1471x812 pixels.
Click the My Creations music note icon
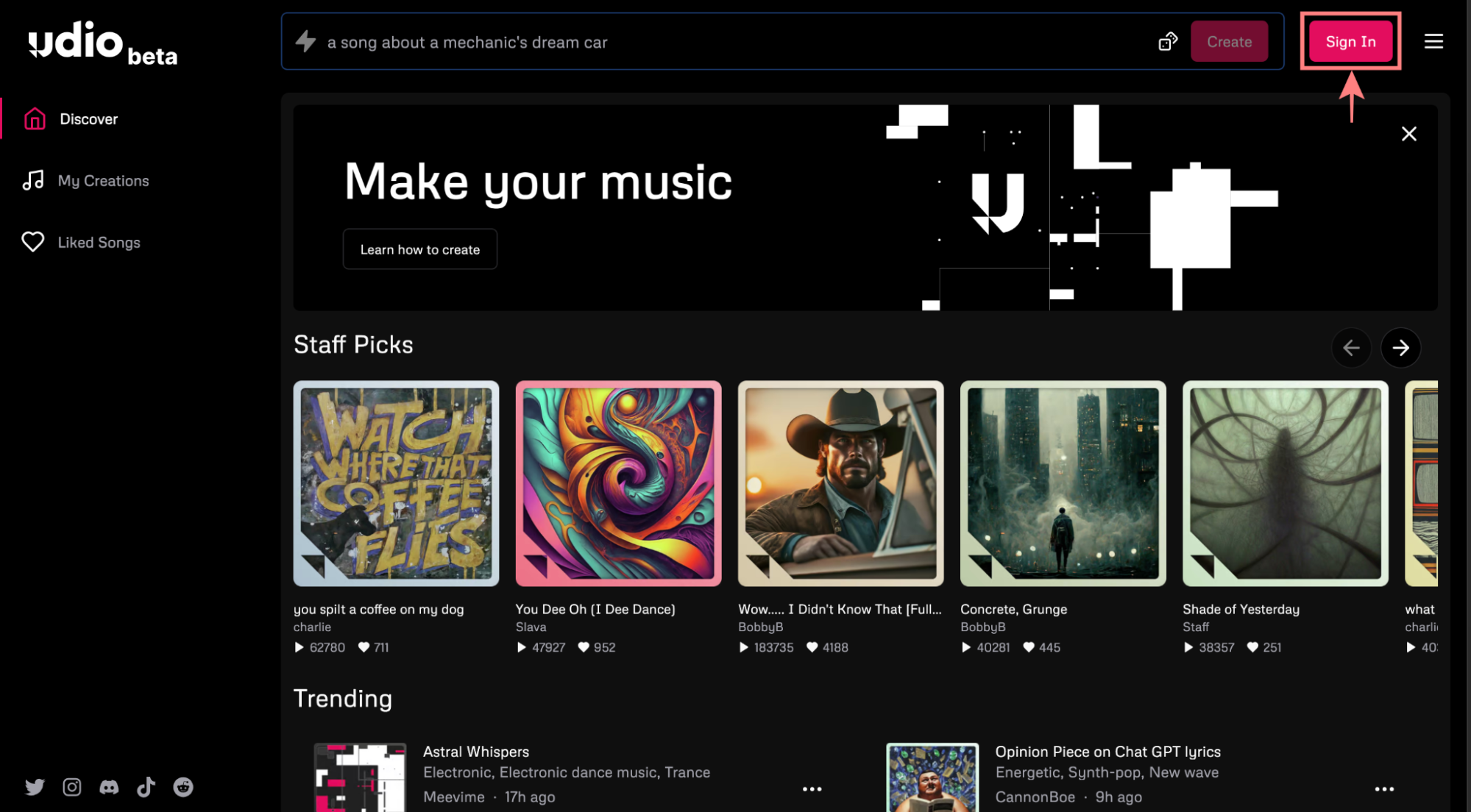point(33,180)
